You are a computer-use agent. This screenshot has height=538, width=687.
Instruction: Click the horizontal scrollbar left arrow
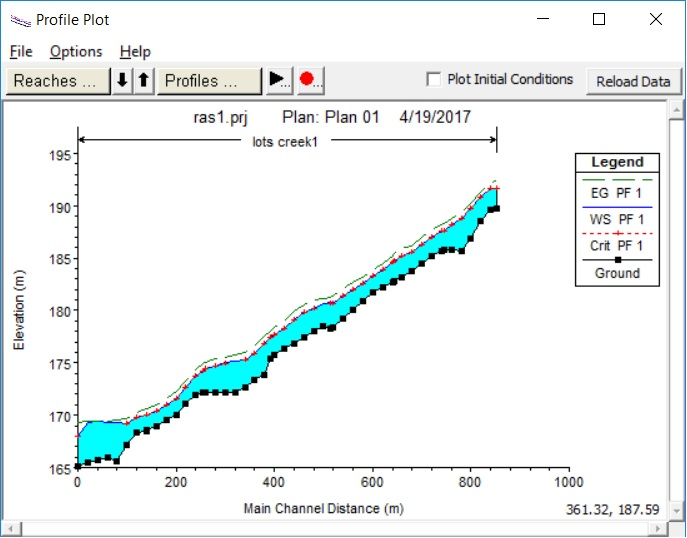(x=11, y=528)
